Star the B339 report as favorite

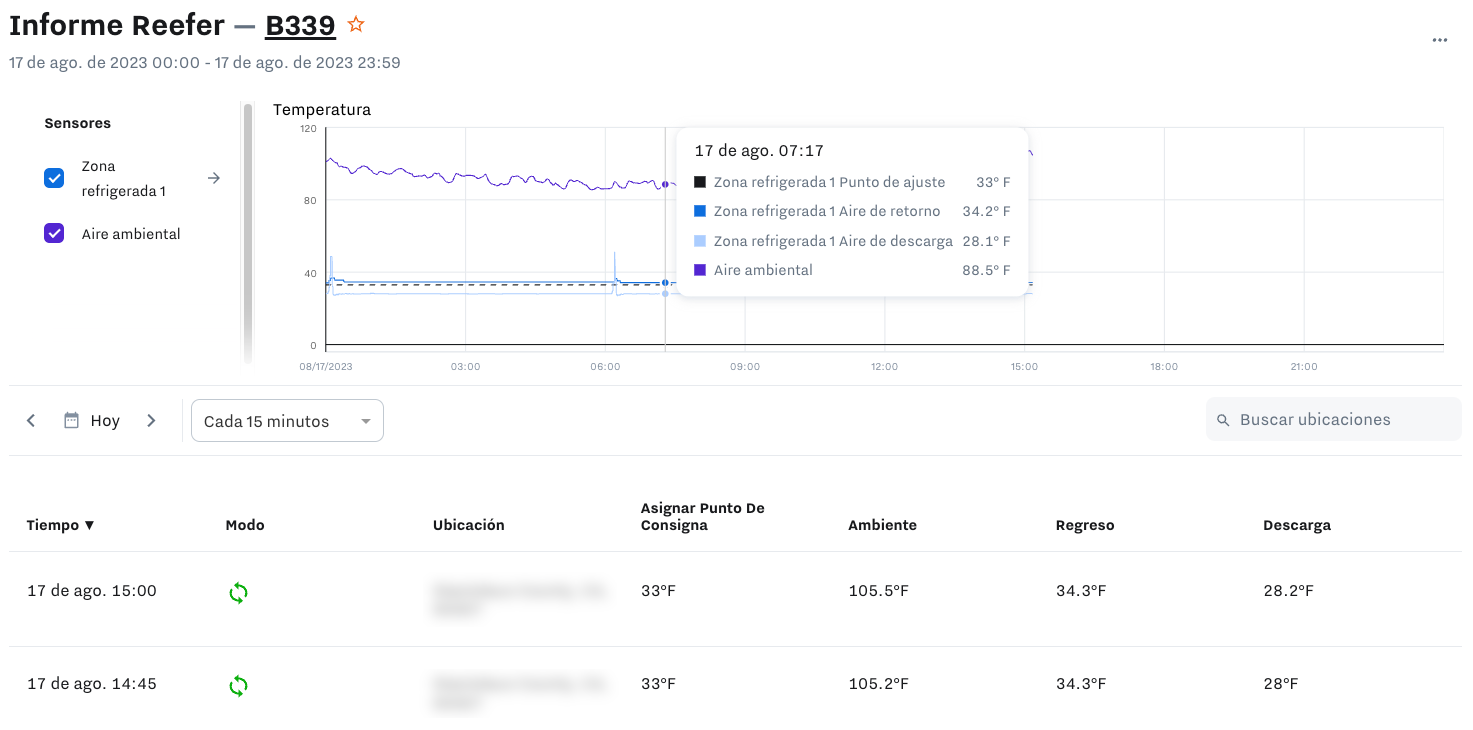coord(356,25)
